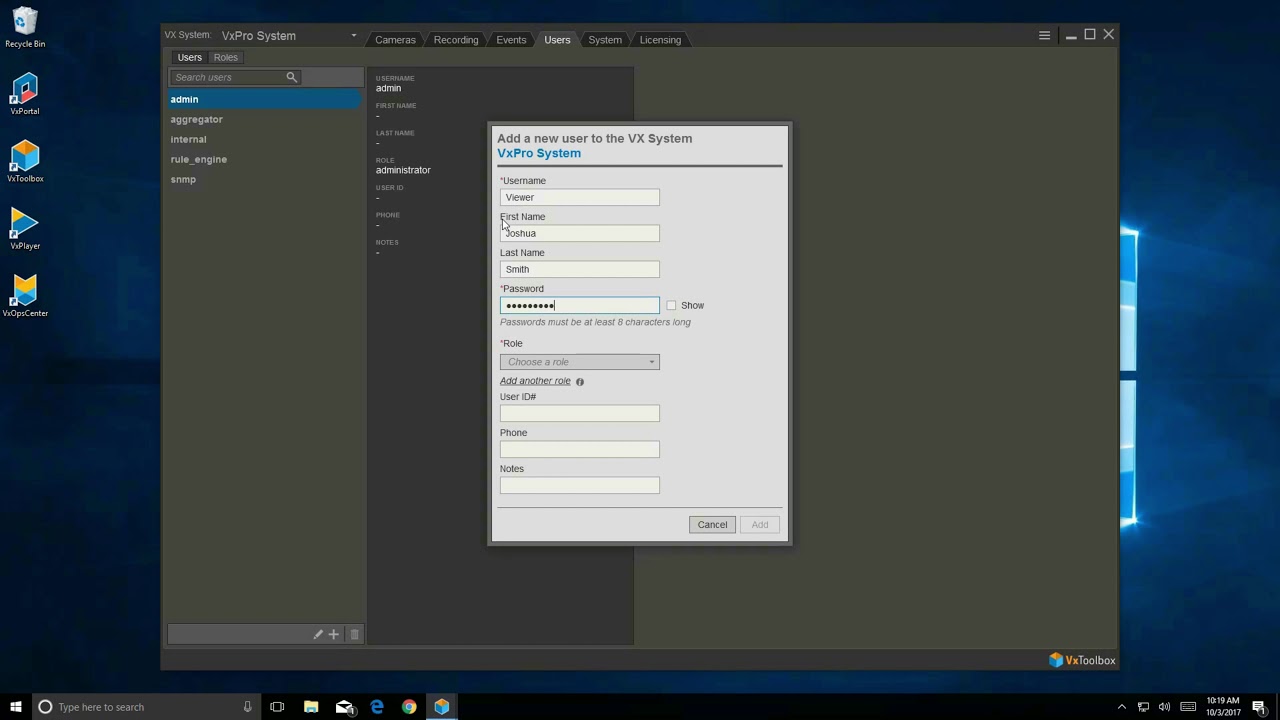
Task: Click the Notes input field
Action: [x=580, y=485]
